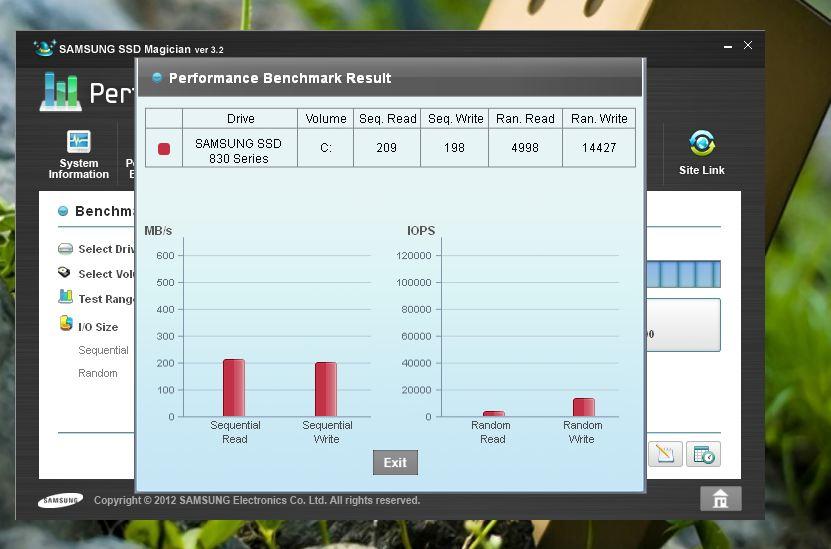831x549 pixels.
Task: Click the Performance Benchmark Result title
Action: point(280,78)
